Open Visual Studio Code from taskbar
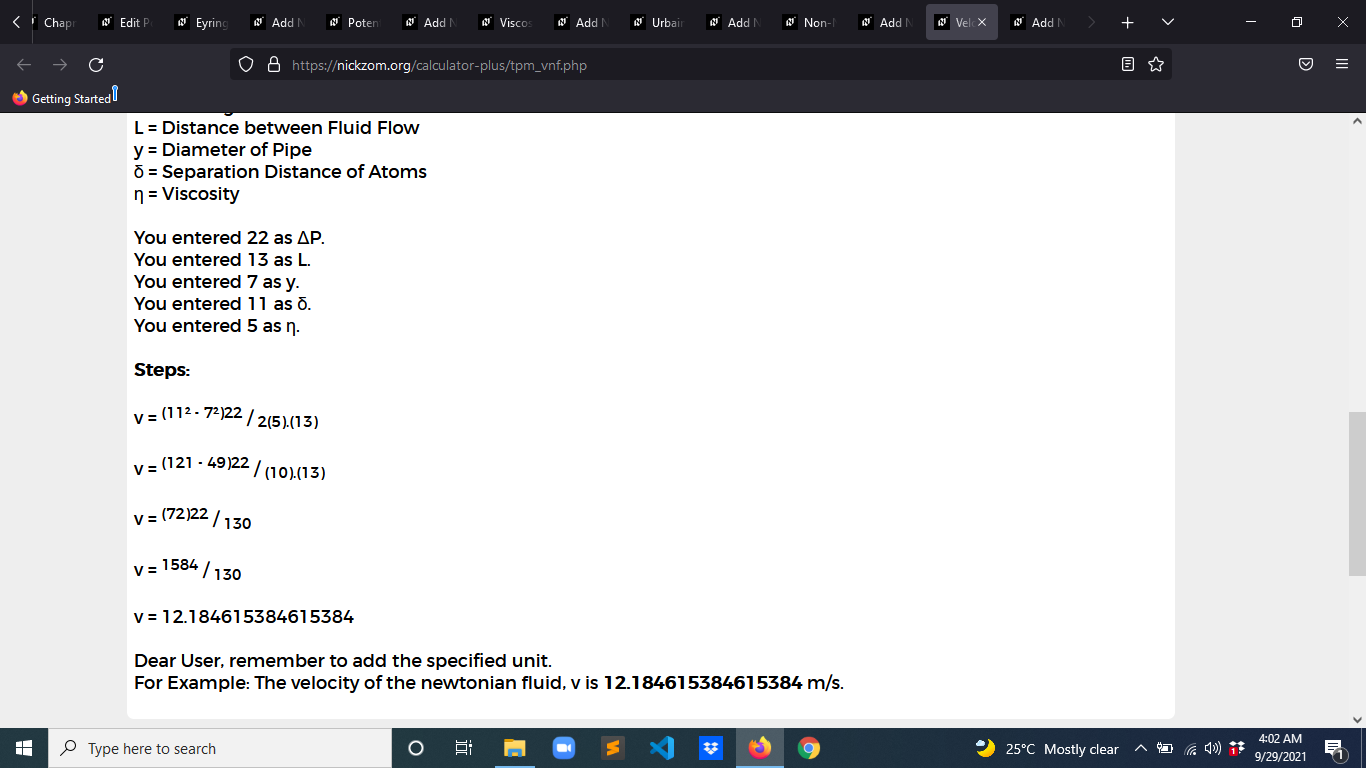 coord(661,748)
